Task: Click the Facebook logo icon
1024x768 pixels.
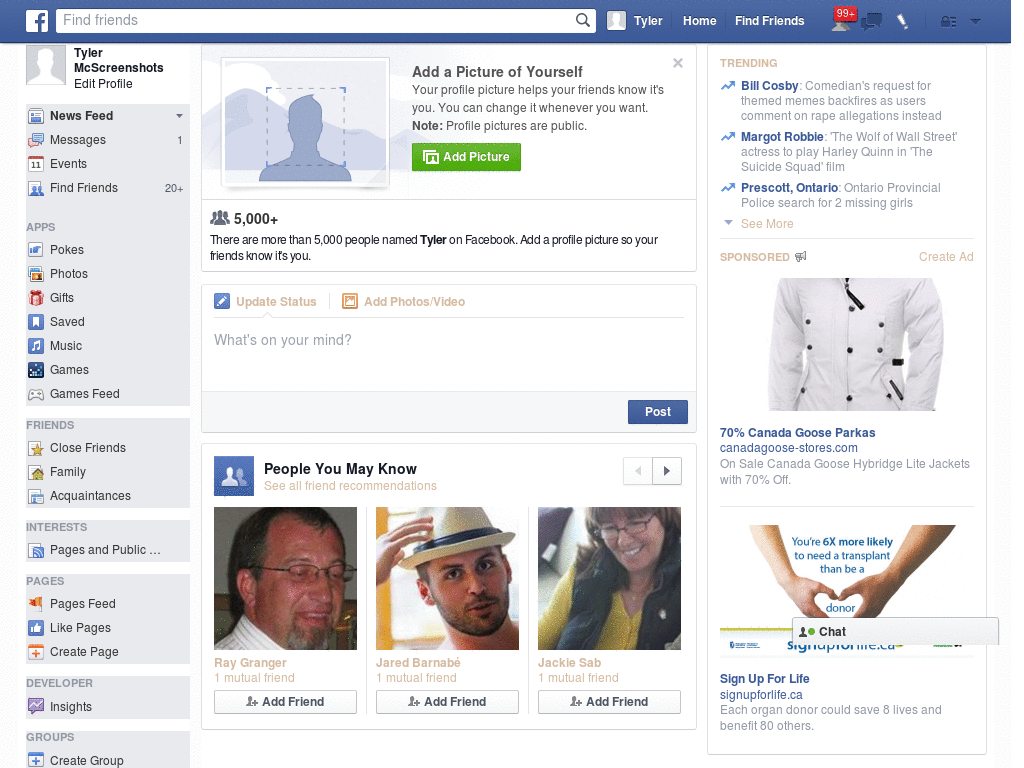Action: click(37, 21)
